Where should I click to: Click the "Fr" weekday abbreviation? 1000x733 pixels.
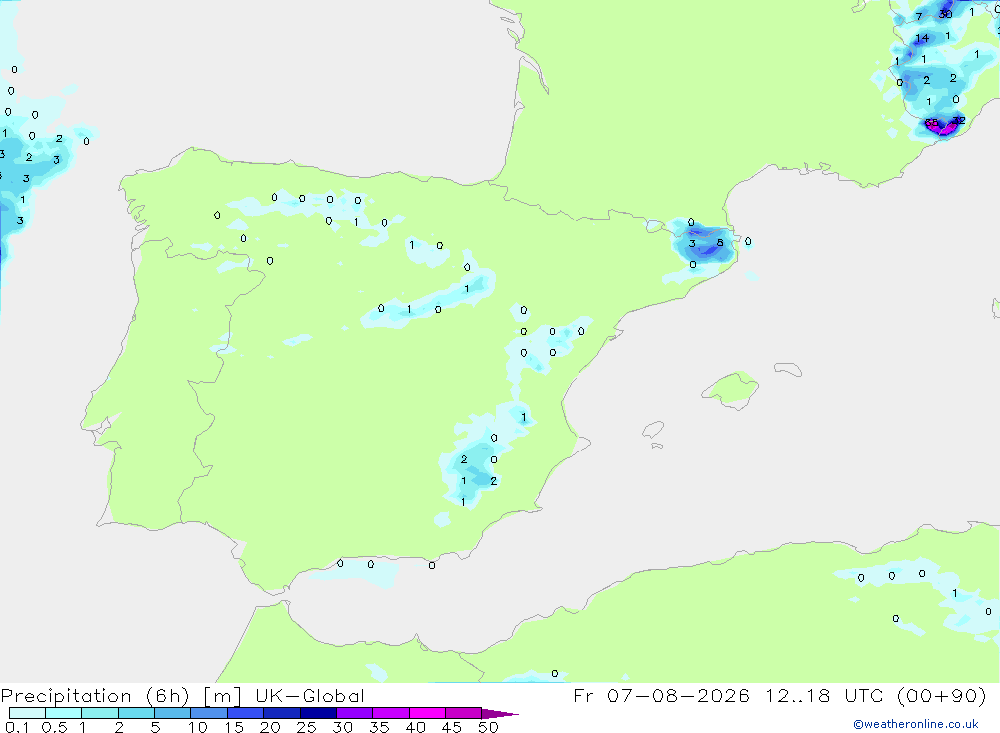click(x=583, y=695)
